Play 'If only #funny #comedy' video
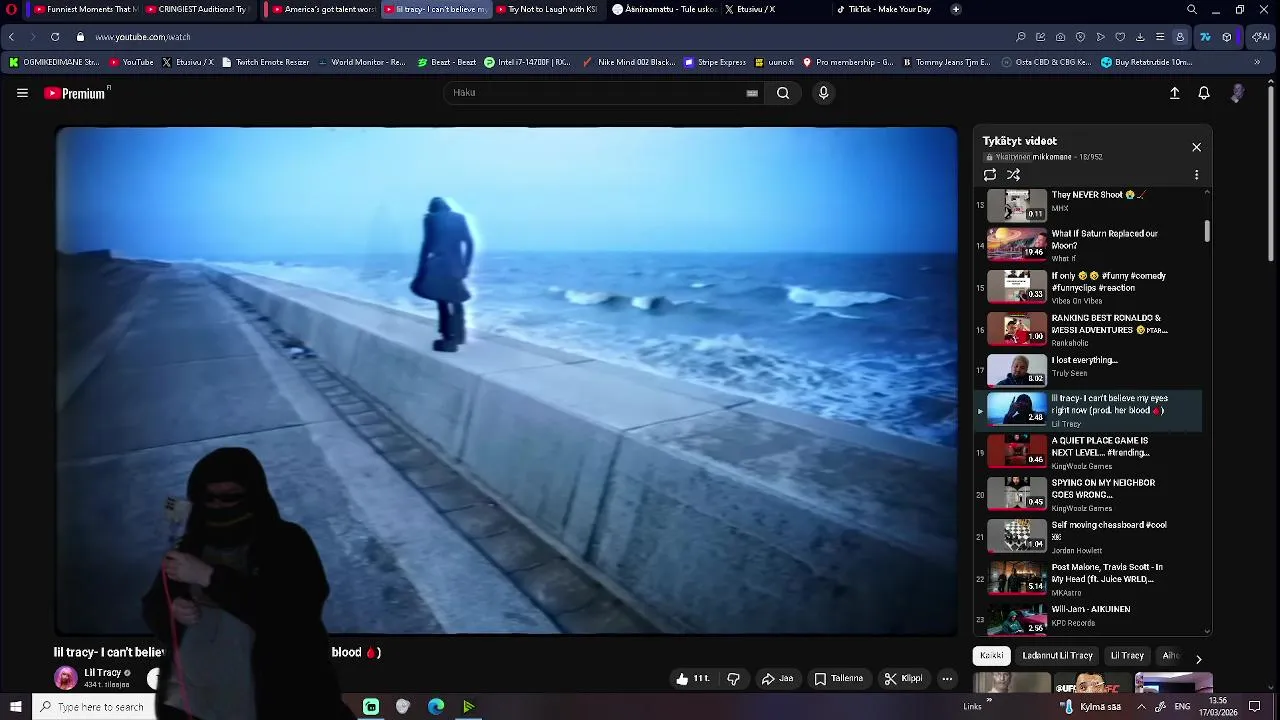This screenshot has width=1280, height=720. coord(1088,287)
